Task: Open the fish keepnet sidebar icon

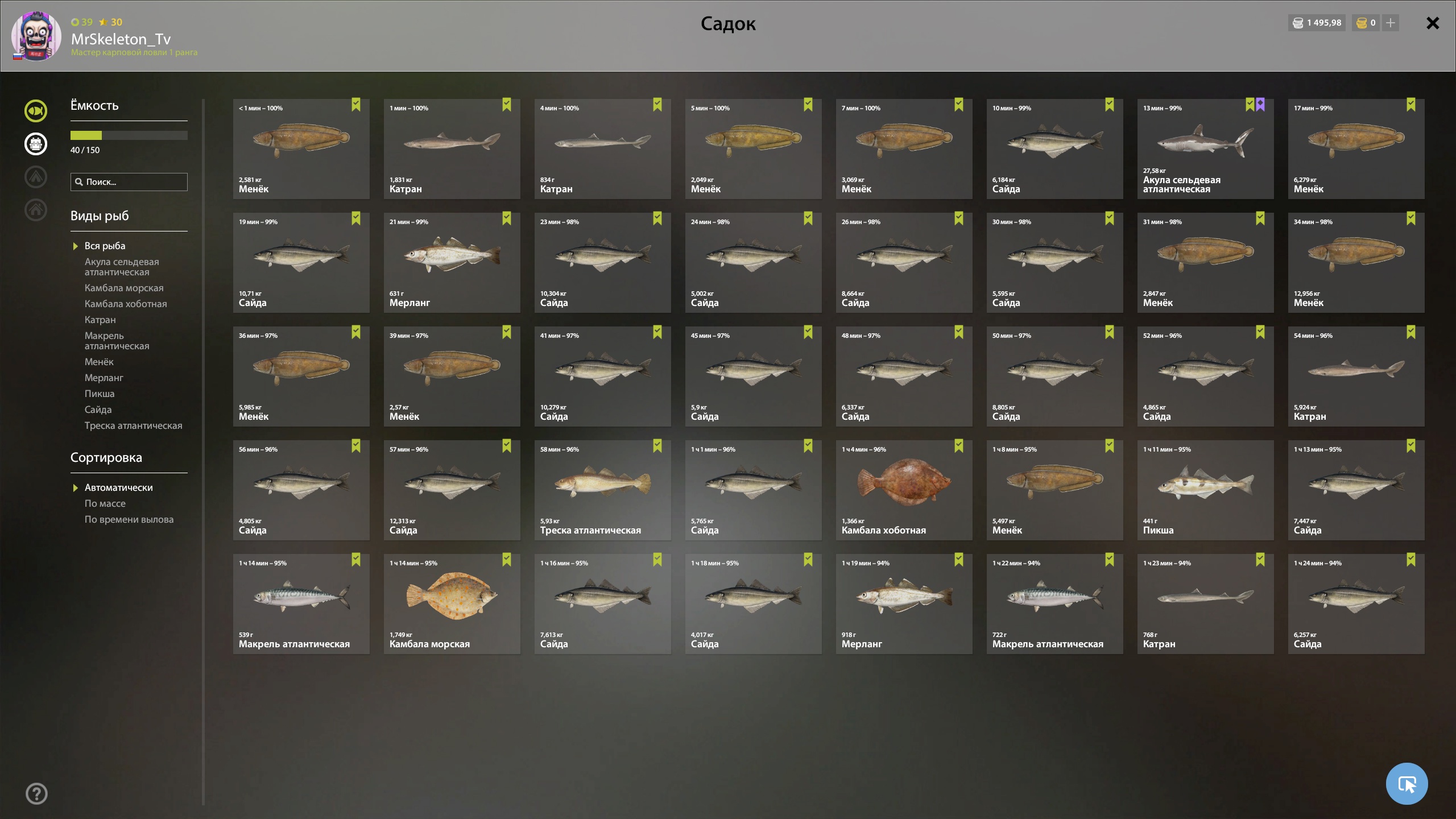Action: coord(36,111)
